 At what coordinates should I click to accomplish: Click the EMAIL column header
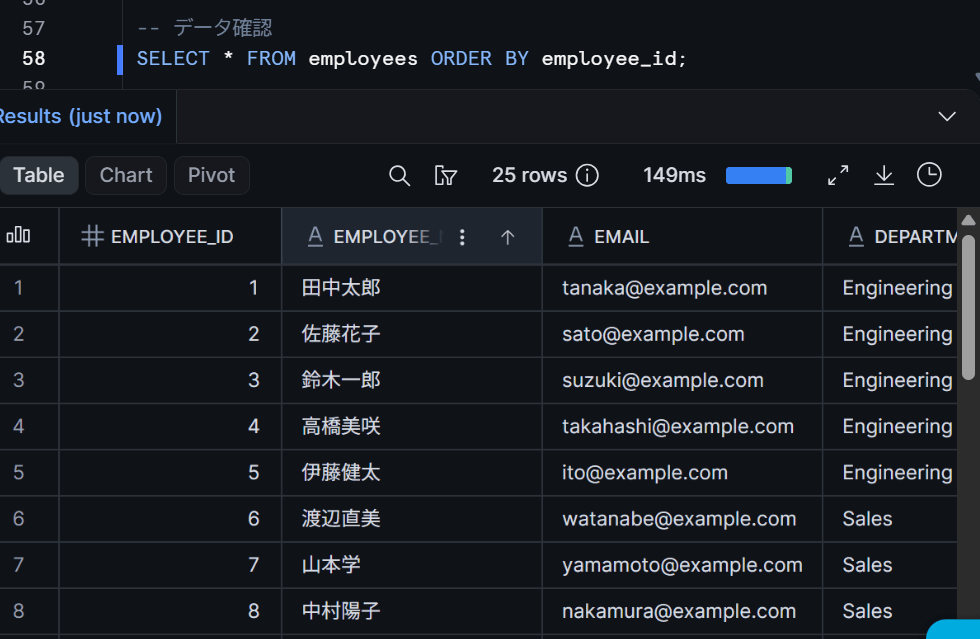[x=682, y=236]
